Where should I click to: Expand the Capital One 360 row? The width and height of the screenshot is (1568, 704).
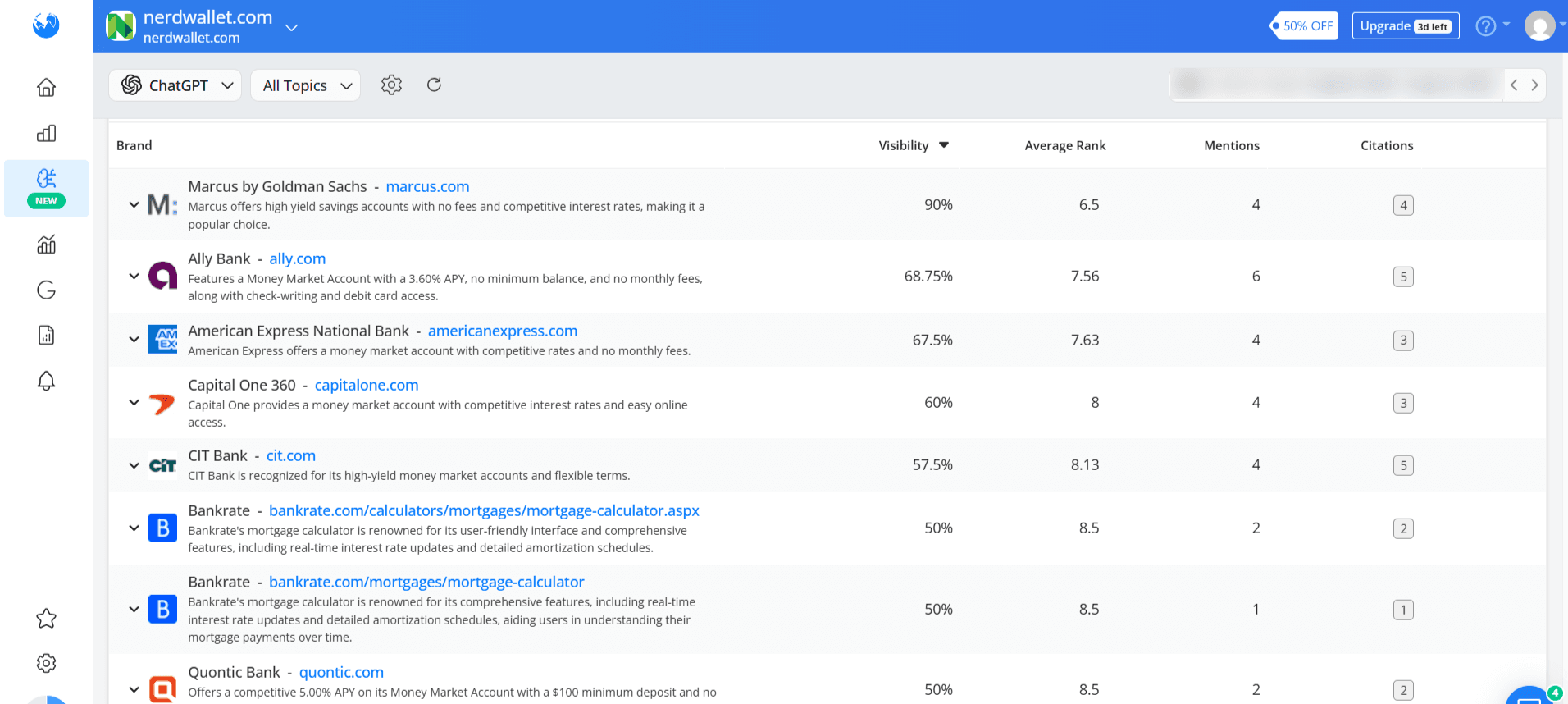click(x=134, y=402)
